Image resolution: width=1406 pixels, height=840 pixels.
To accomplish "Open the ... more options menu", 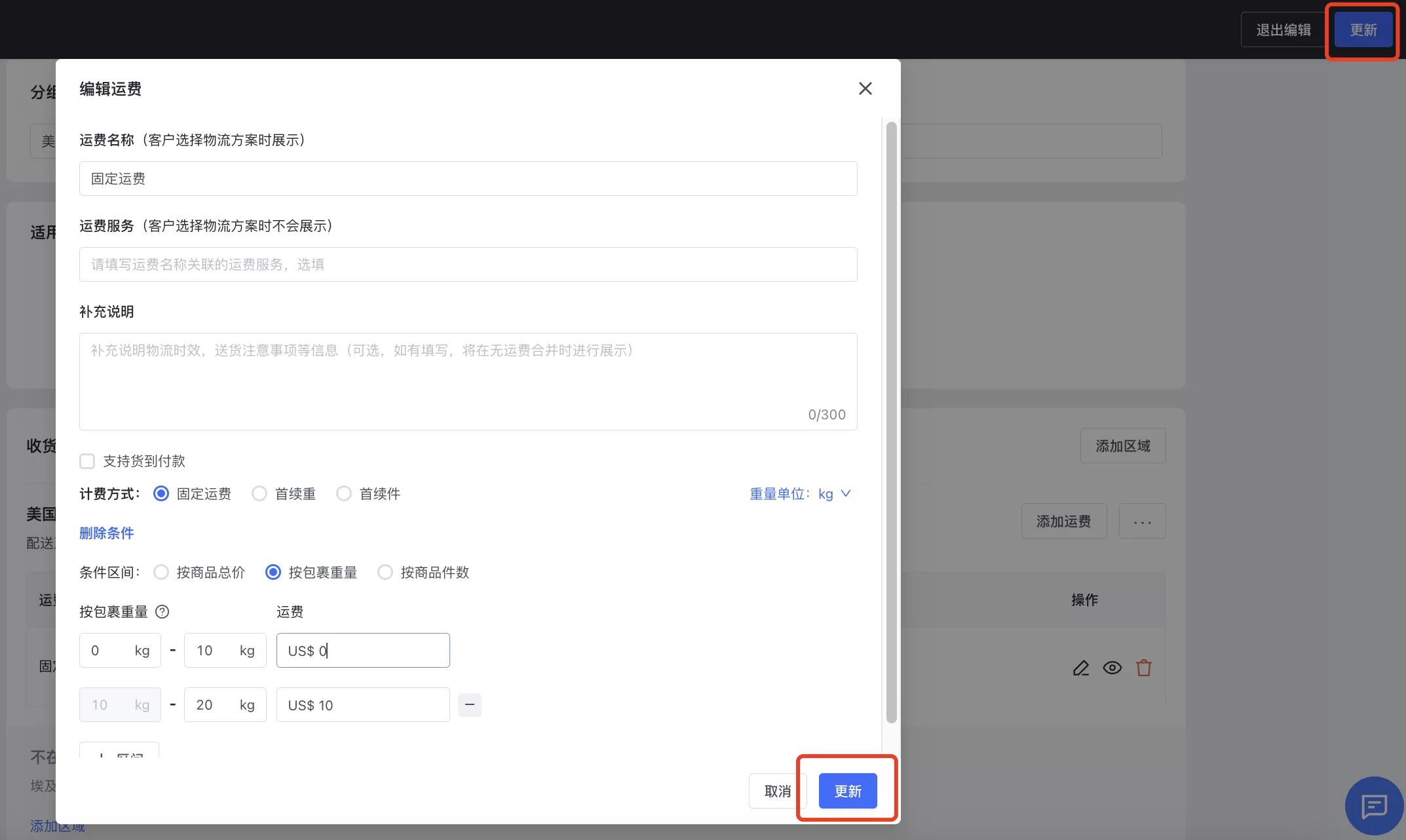I will [1142, 521].
